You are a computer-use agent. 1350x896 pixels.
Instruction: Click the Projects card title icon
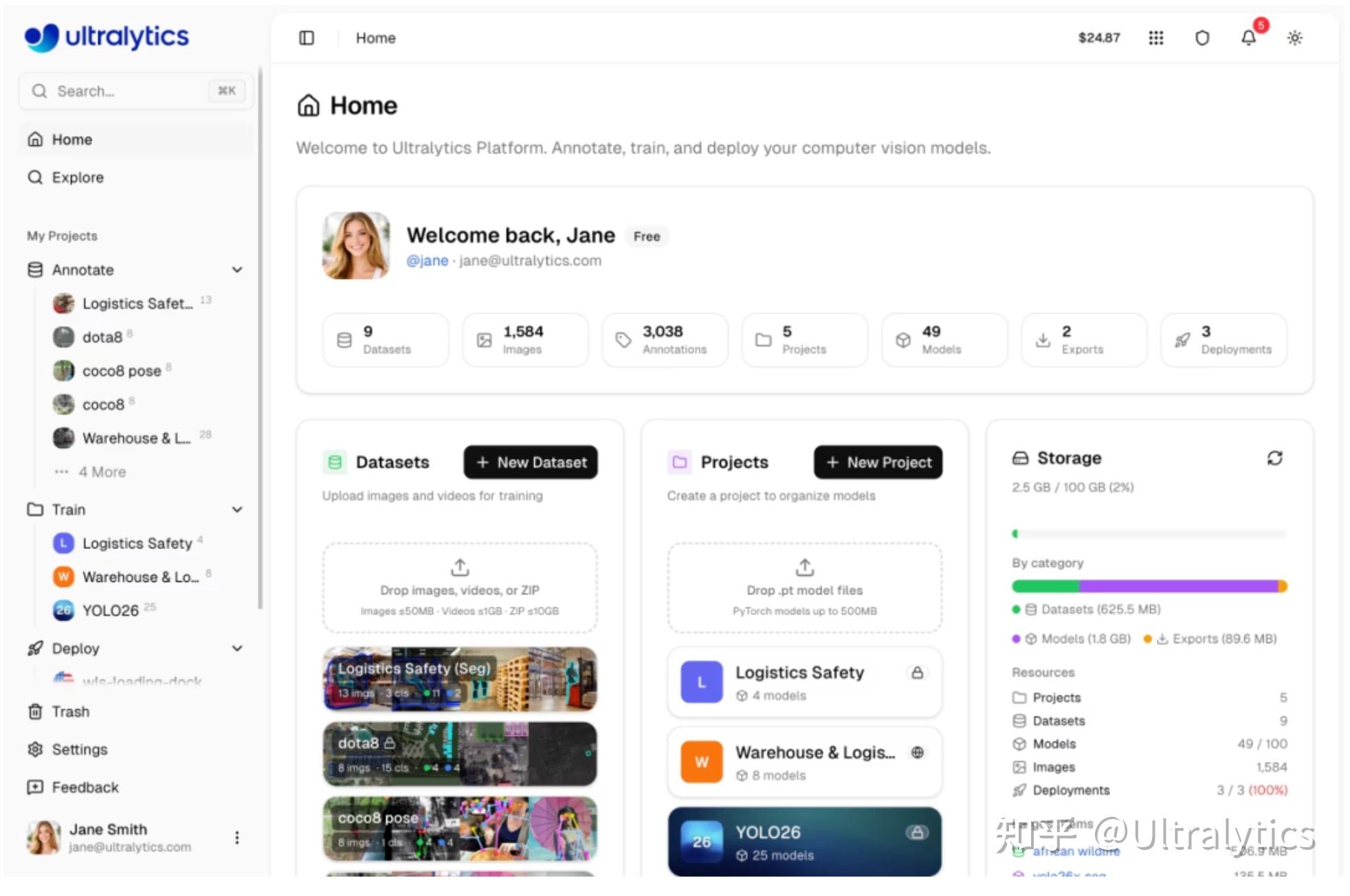(679, 462)
